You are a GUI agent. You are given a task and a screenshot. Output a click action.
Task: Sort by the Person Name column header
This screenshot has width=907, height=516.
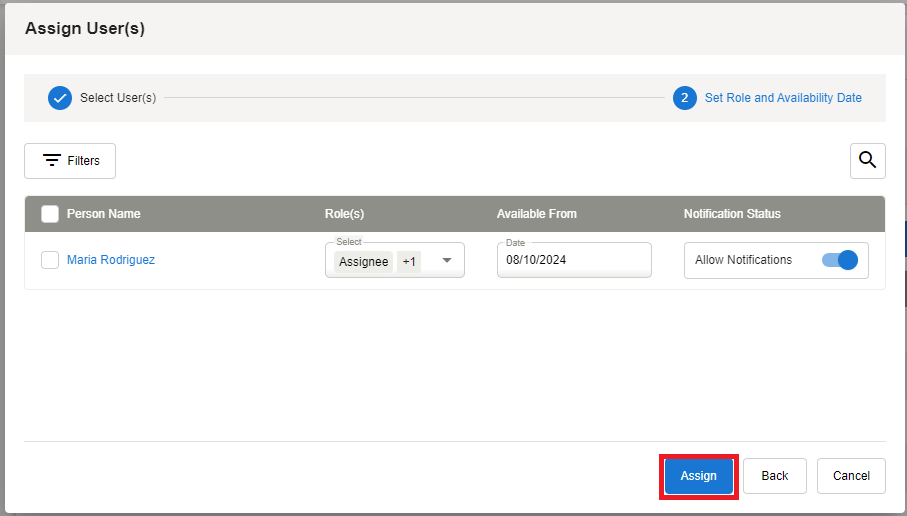pyautogui.click(x=104, y=213)
